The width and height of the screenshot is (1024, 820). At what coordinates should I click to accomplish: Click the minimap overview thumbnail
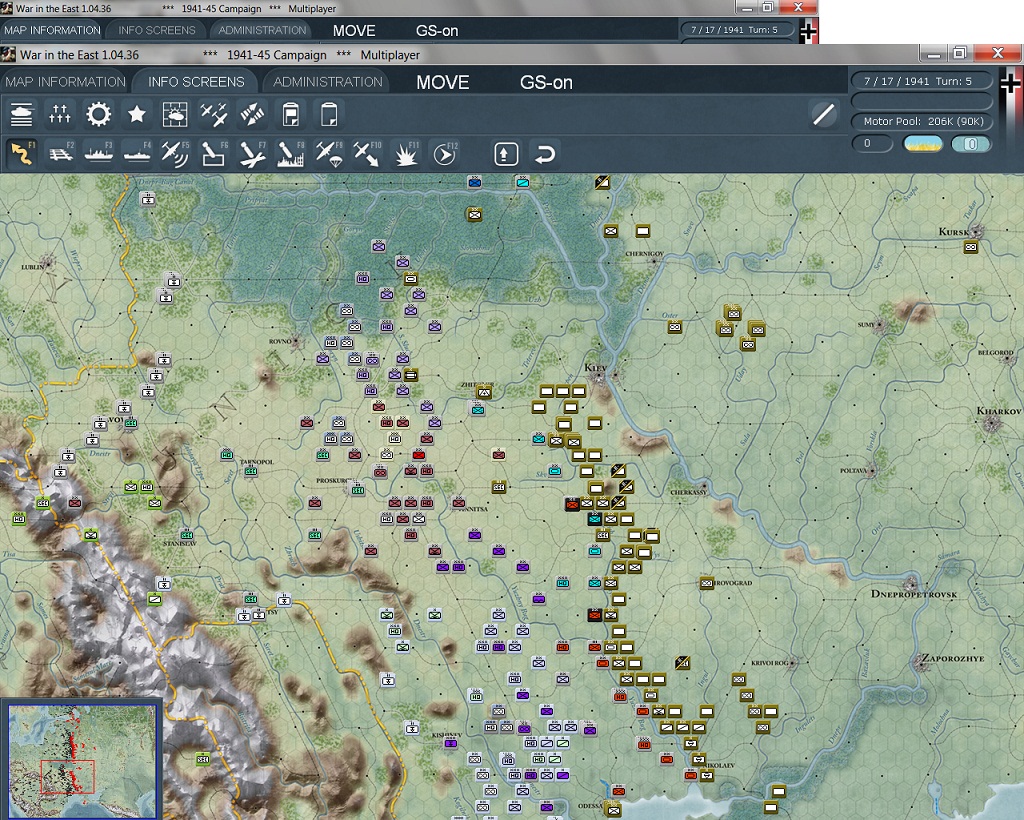tap(82, 760)
